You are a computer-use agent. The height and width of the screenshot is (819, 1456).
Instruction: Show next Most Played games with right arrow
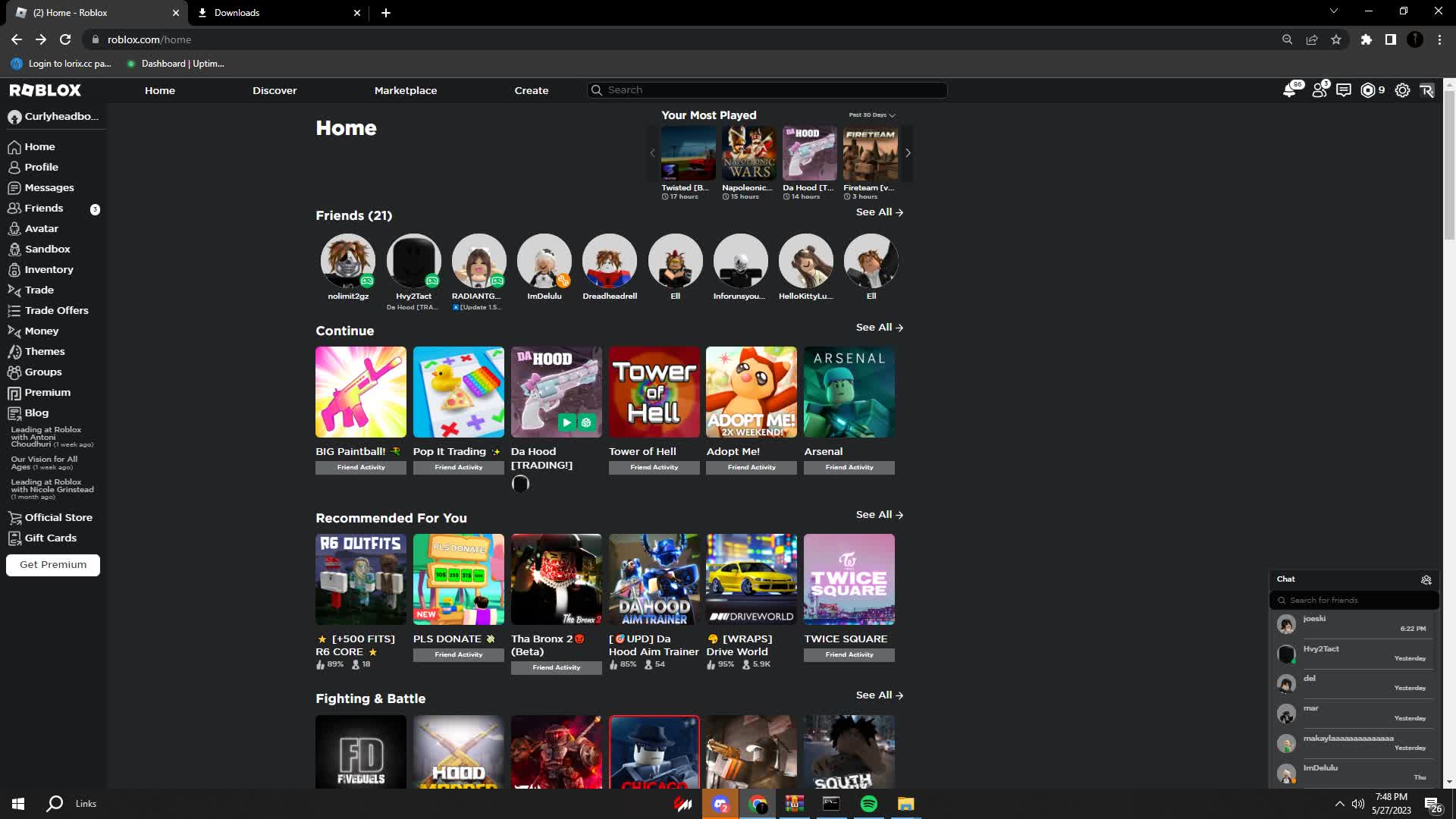click(908, 153)
